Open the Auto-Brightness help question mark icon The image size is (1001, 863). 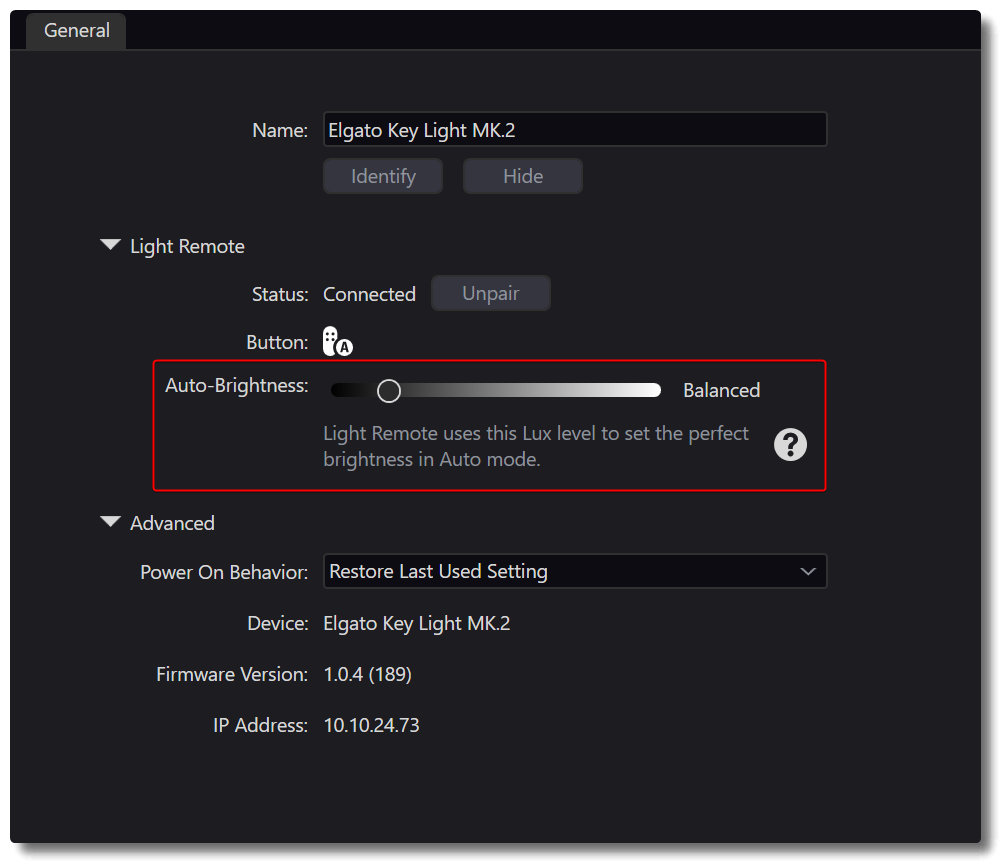pos(790,444)
